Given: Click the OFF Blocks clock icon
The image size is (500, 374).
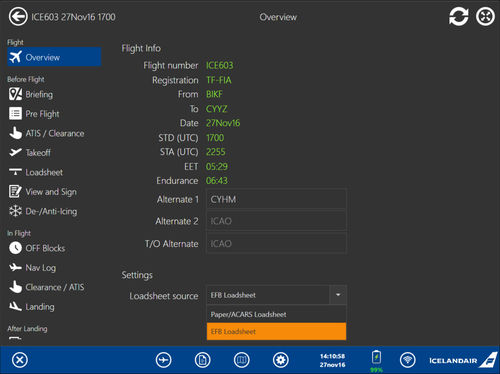Looking at the screenshot, I should tap(15, 248).
